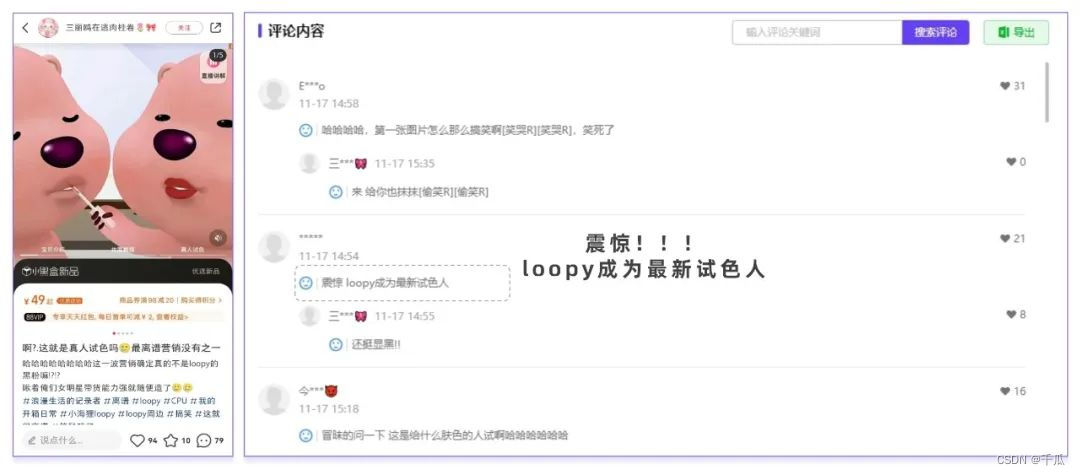The height and width of the screenshot is (475, 1080).
Task: Click the 导出 export button
Action: [x=1016, y=32]
